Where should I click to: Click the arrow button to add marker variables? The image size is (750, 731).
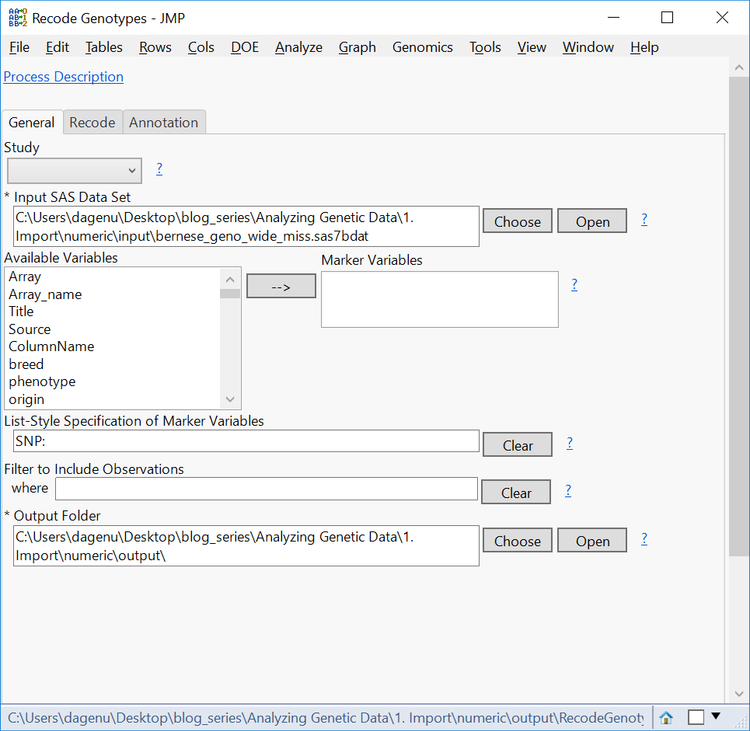[x=281, y=286]
